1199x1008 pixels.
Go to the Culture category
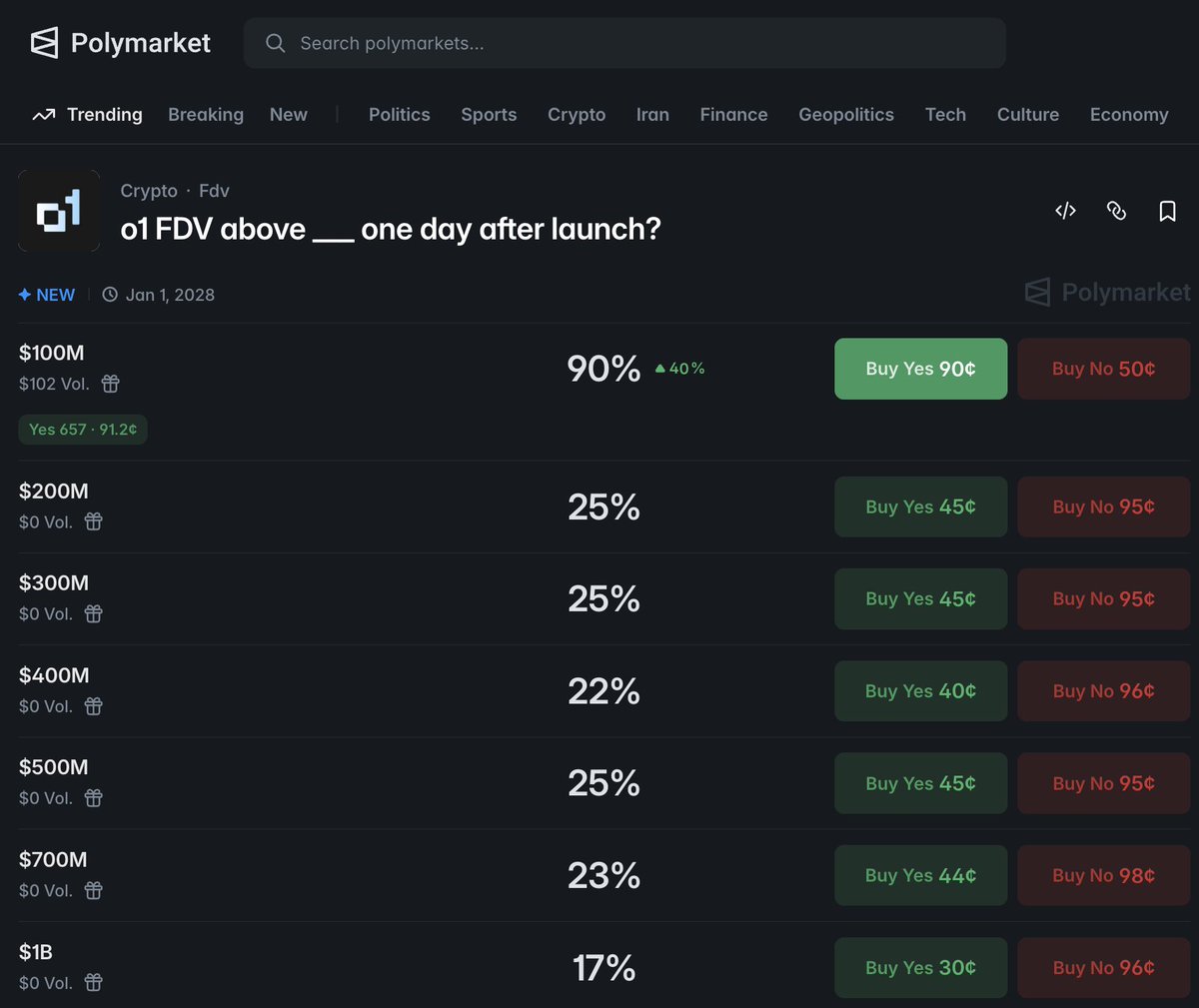tap(1028, 115)
